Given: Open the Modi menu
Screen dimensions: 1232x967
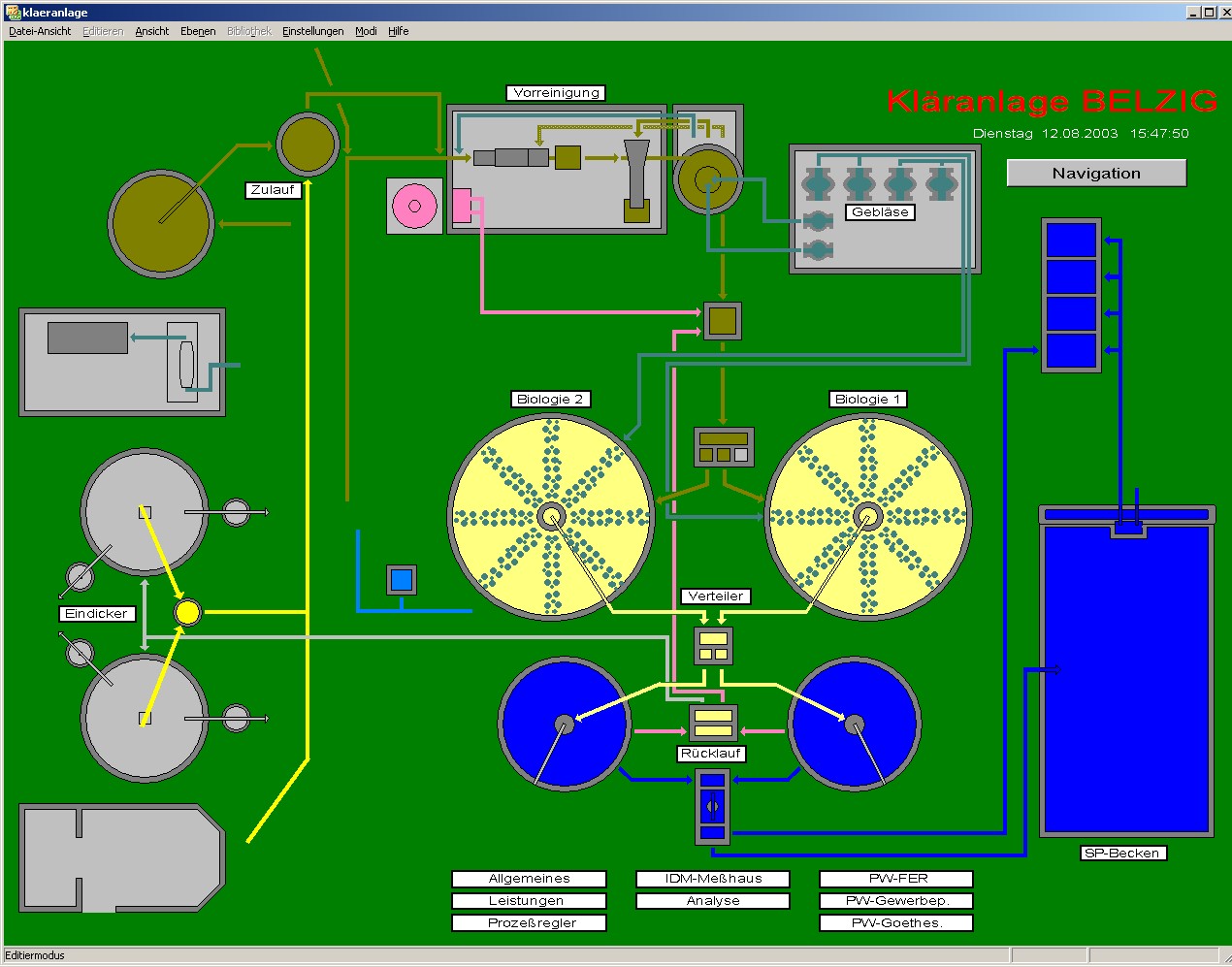Looking at the screenshot, I should (x=366, y=31).
